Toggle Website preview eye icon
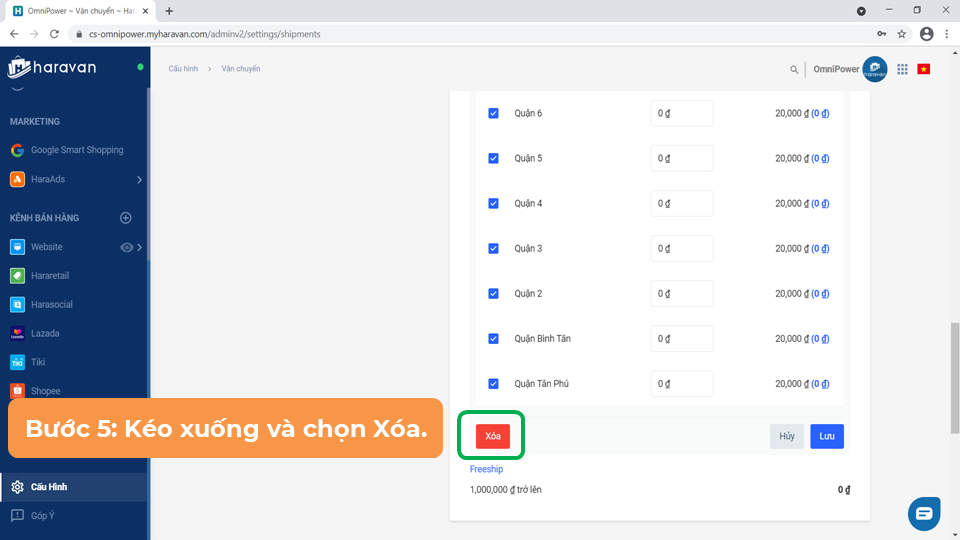 tap(126, 247)
